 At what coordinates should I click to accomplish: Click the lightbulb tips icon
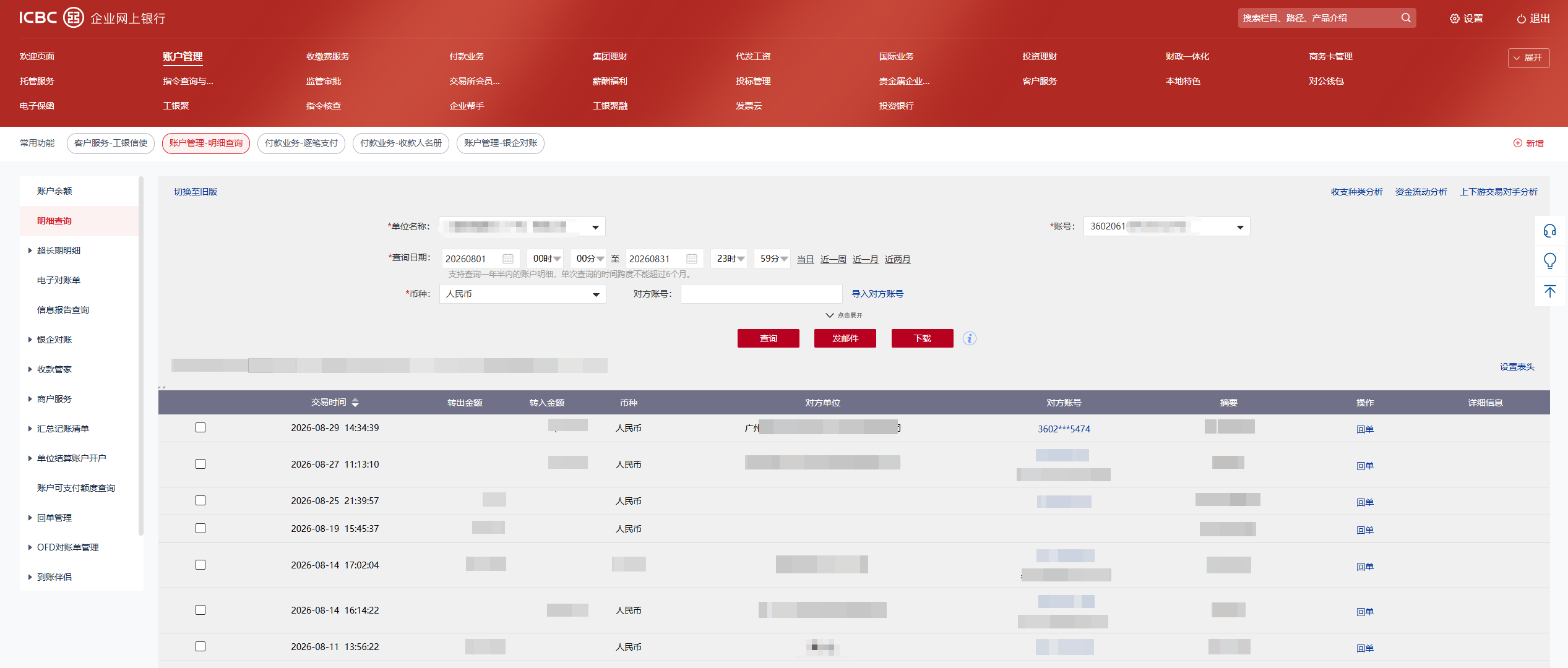[1550, 261]
